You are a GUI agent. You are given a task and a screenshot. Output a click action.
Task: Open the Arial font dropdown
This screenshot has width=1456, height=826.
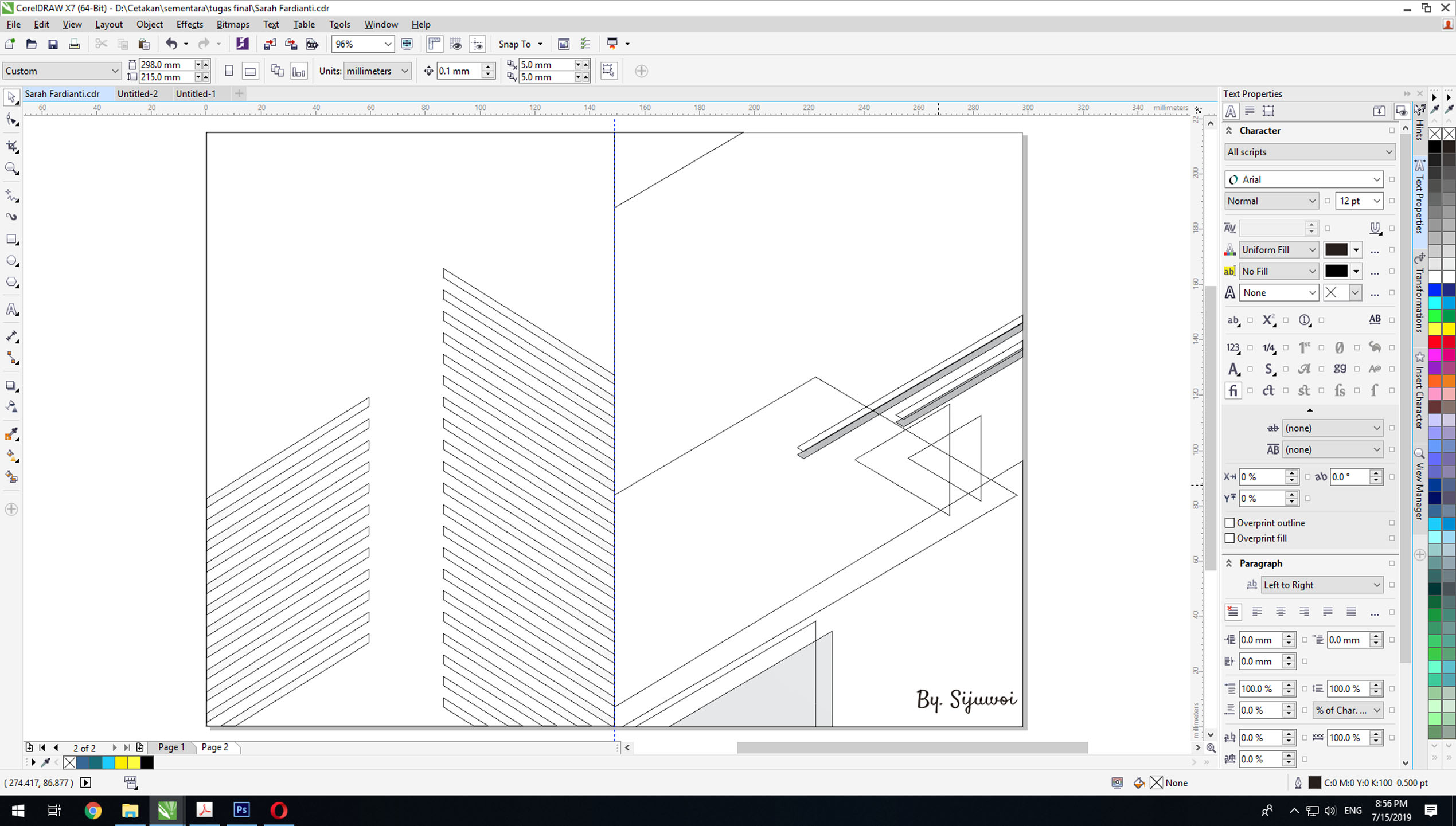[1376, 179]
